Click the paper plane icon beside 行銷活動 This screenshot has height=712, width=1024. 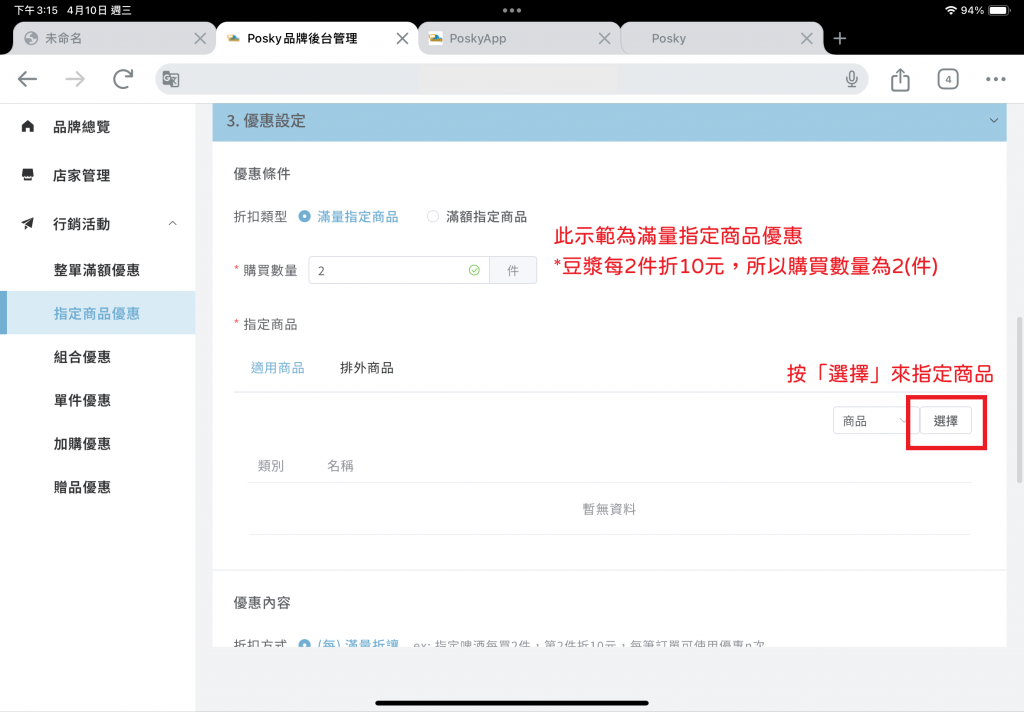click(x=27, y=223)
